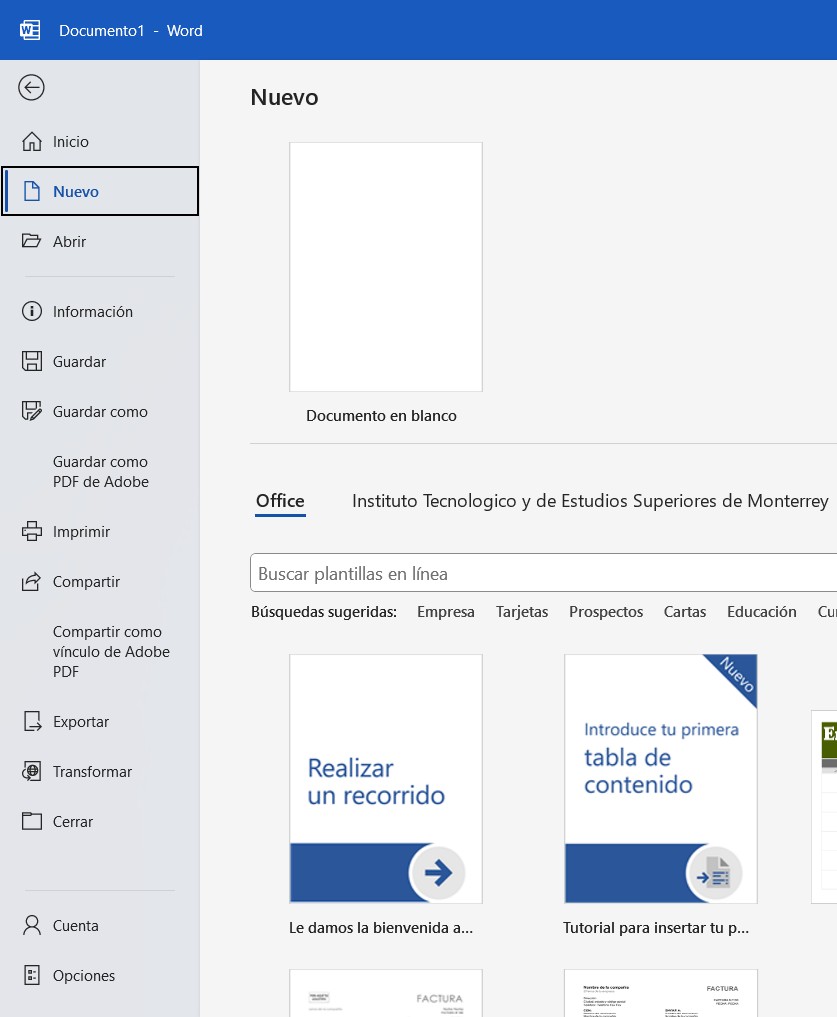Click the Transformar label in the sidebar
Viewport: 837px width, 1017px height.
click(92, 771)
